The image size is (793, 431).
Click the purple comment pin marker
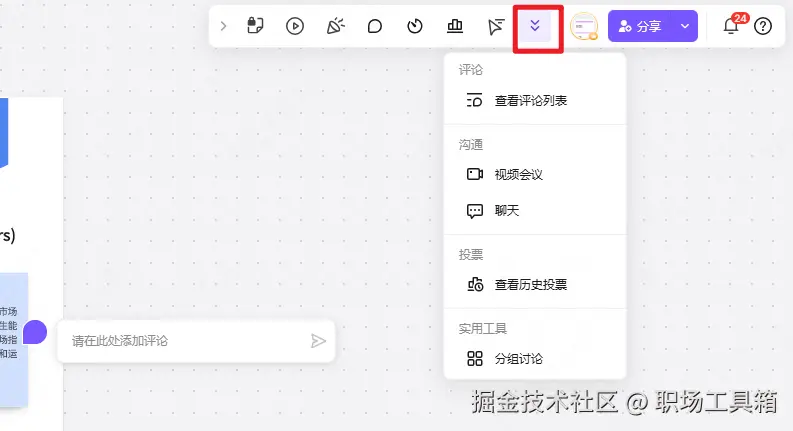tap(35, 332)
